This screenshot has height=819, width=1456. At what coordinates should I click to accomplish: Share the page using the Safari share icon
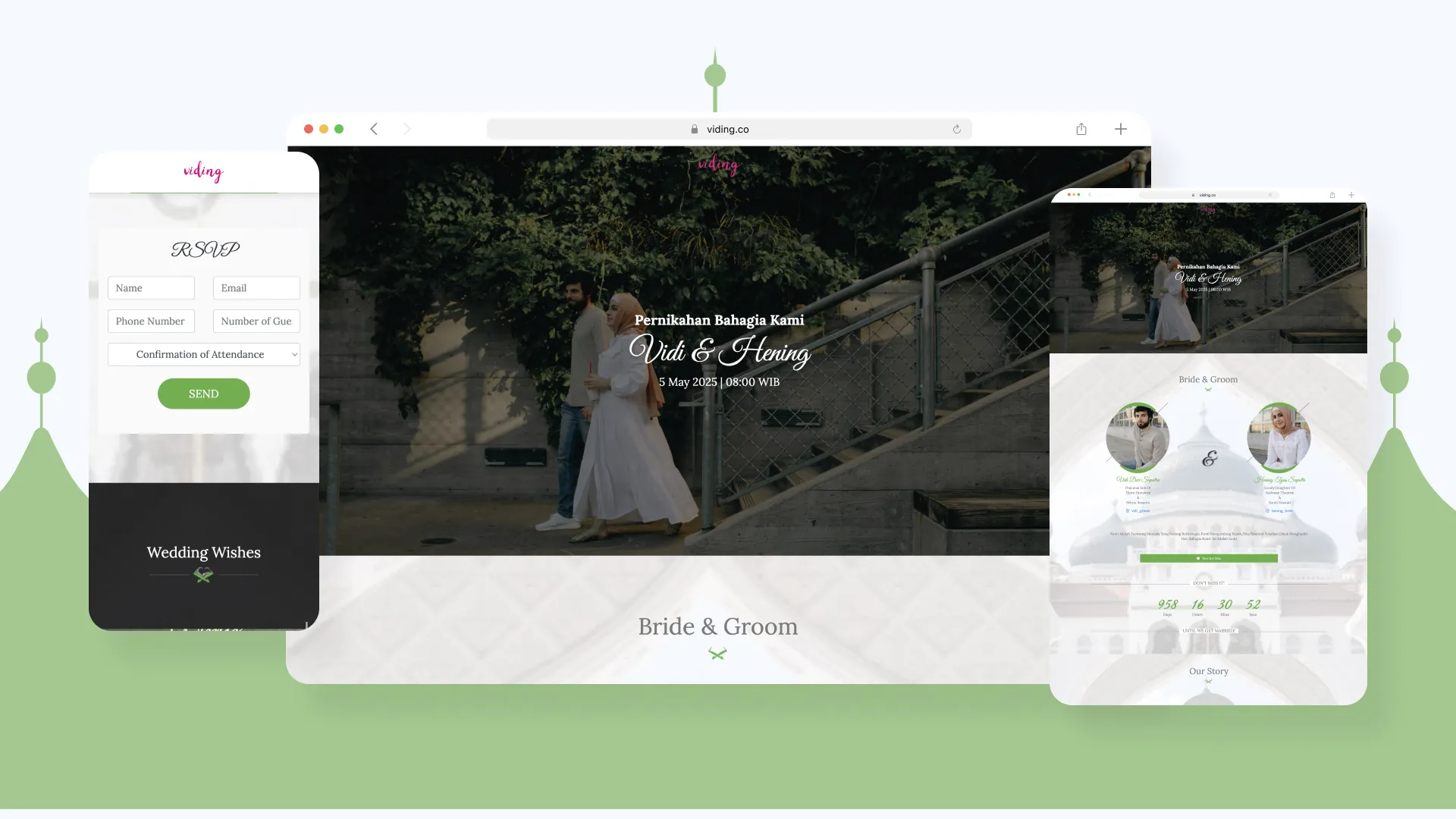(x=1081, y=129)
